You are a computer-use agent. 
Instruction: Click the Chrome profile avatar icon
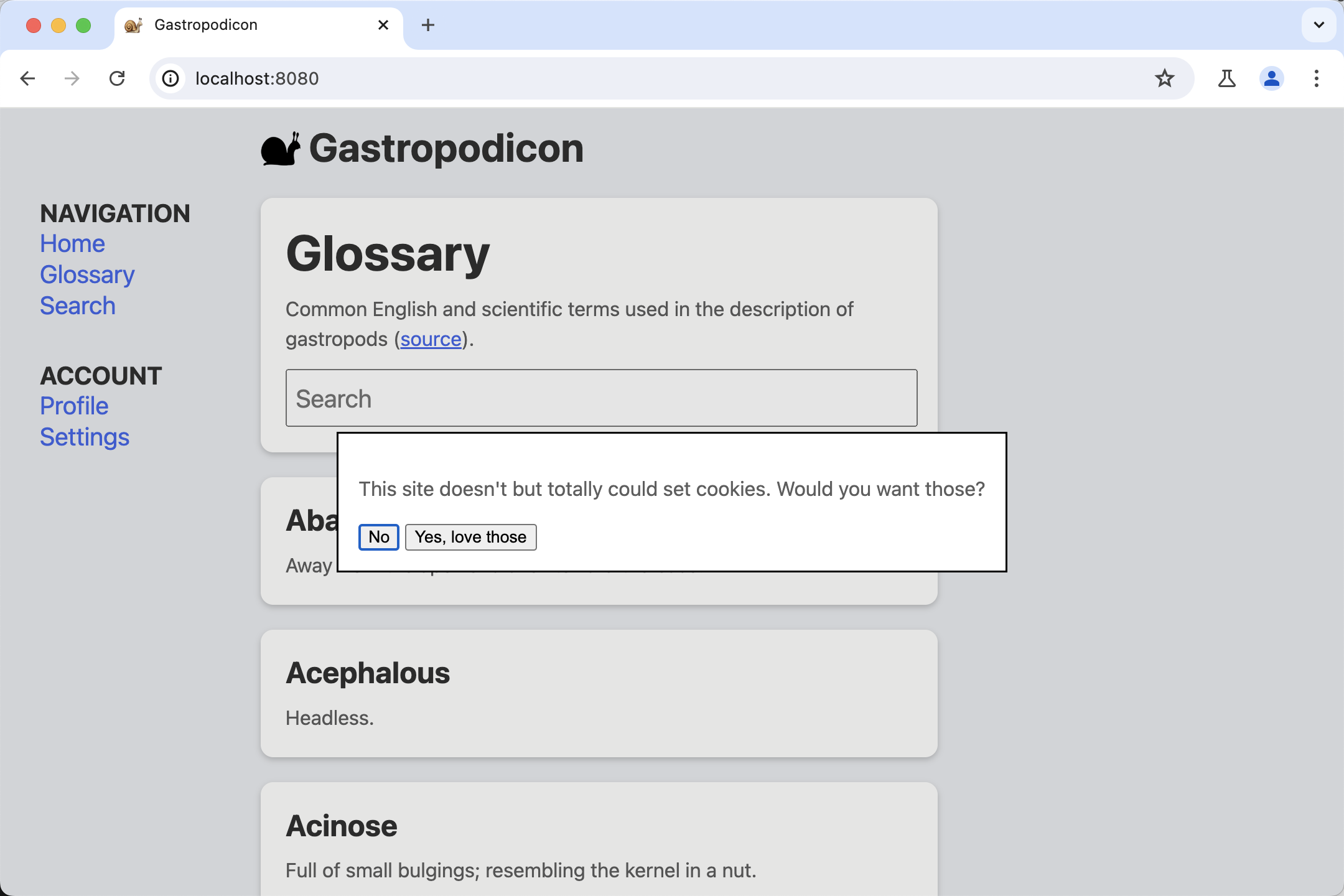click(x=1271, y=79)
